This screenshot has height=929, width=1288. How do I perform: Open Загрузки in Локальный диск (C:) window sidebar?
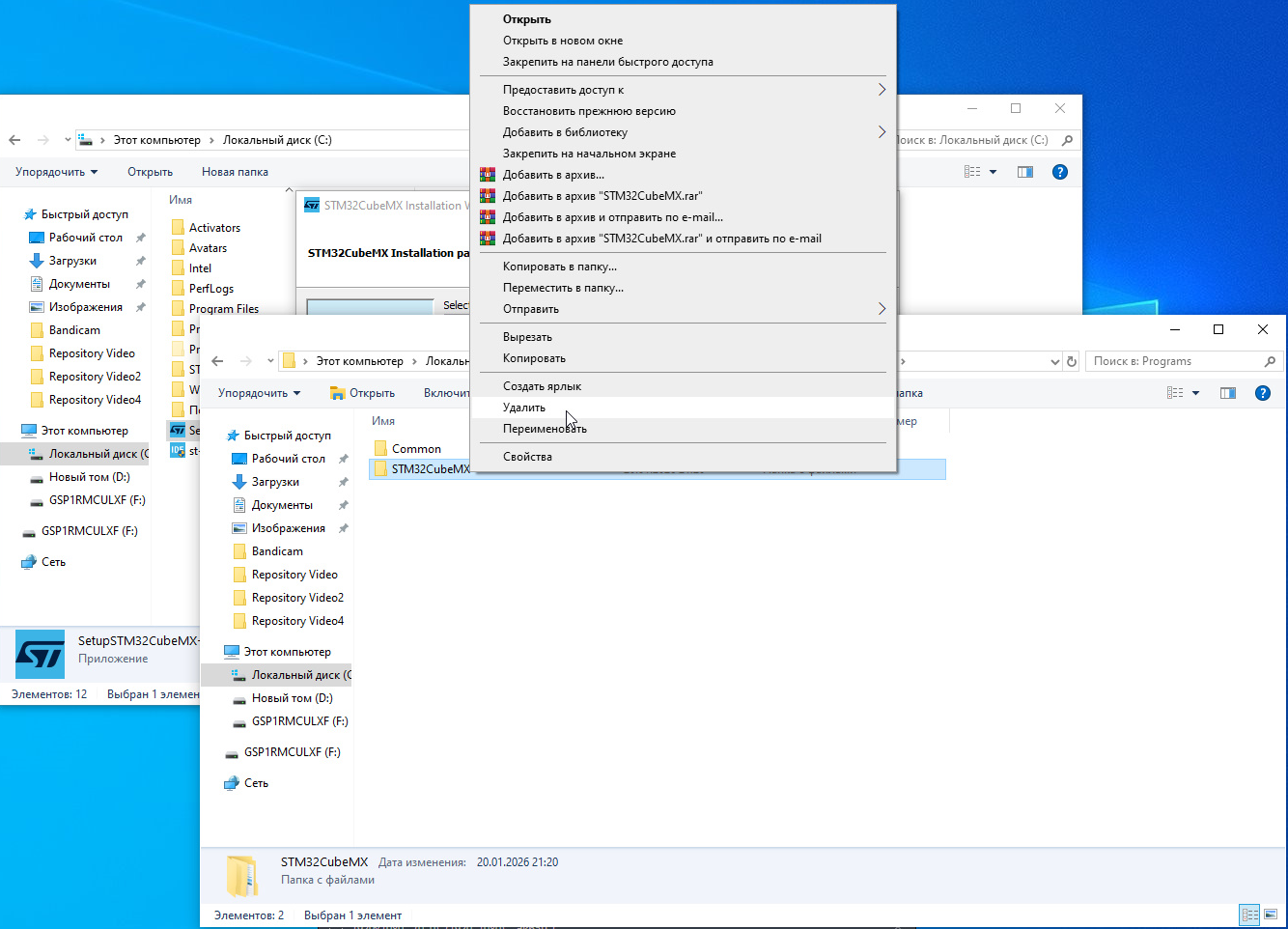(x=72, y=261)
